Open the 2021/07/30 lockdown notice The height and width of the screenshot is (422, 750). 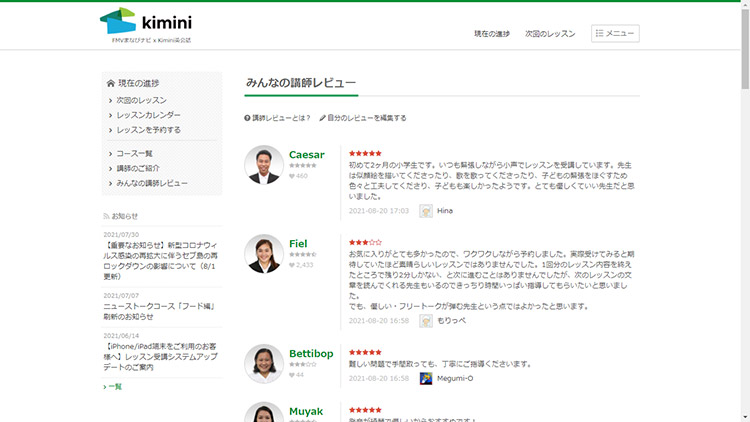(161, 261)
